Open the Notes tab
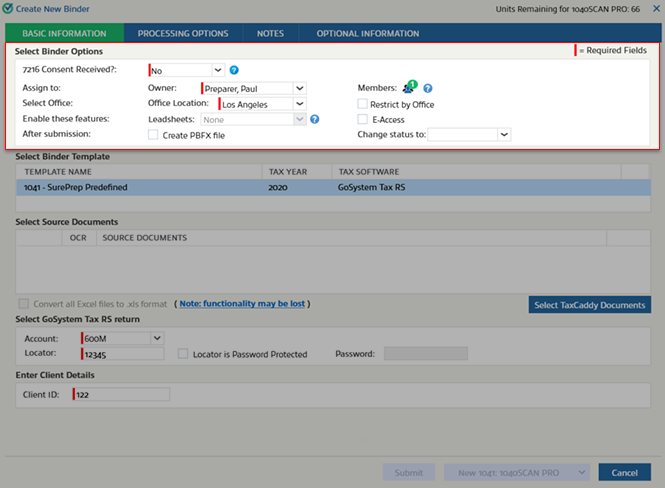Screen dimensions: 665x488 click(x=270, y=33)
